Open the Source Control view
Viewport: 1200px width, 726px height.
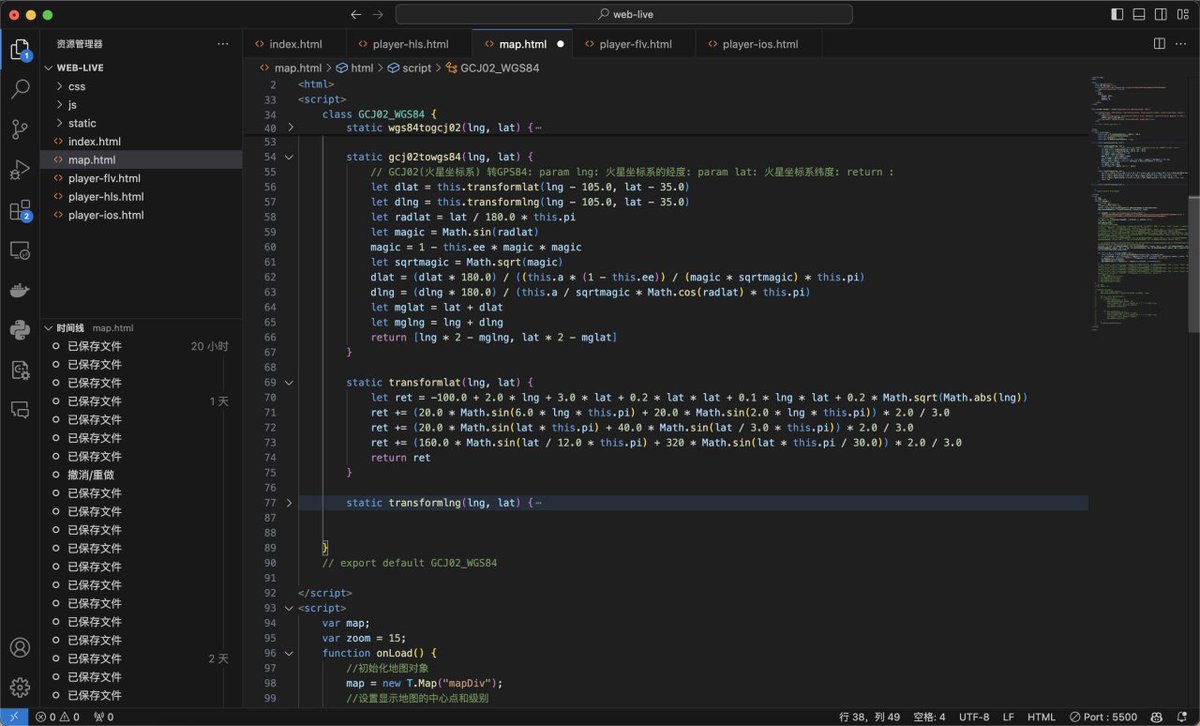pos(20,129)
